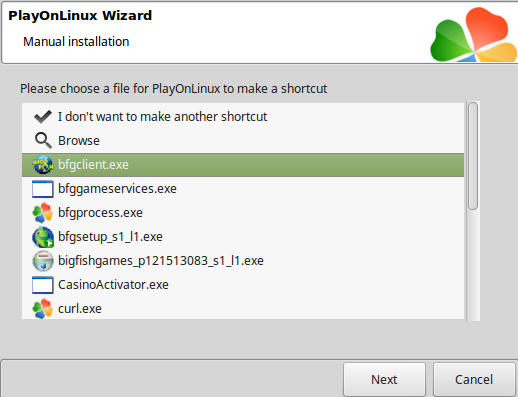Click the bfggameservices.exe window icon

tap(43, 189)
